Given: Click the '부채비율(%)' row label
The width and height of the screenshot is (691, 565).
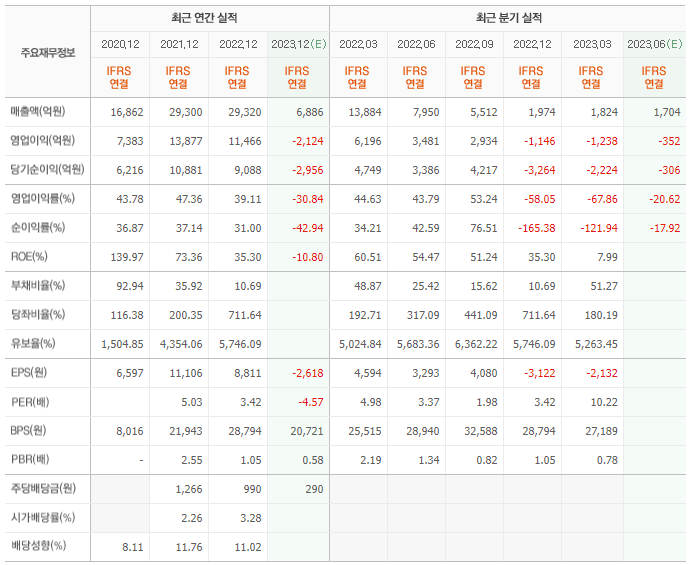Looking at the screenshot, I should pyautogui.click(x=38, y=286).
